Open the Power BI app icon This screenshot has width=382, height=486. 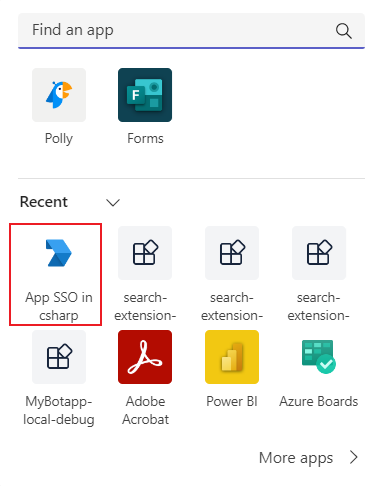[232, 357]
